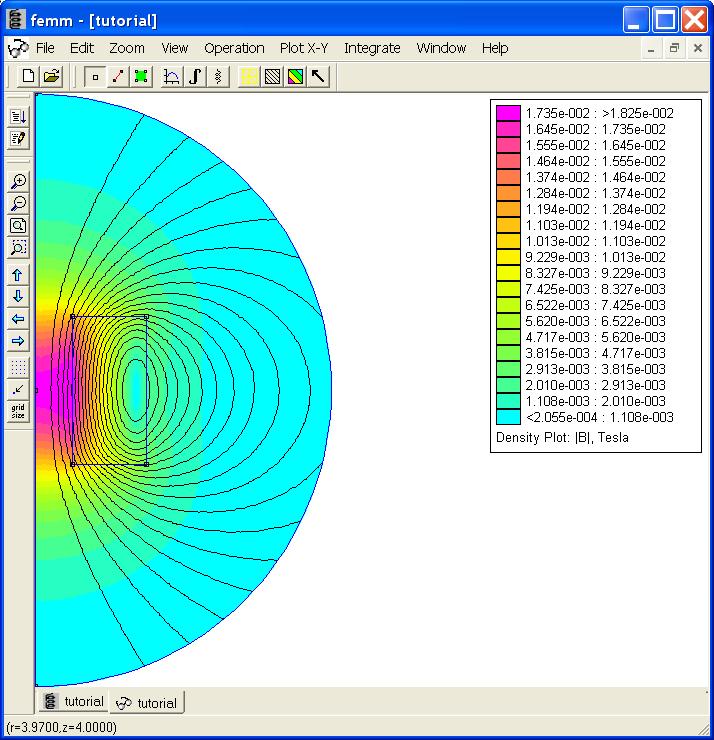Click the New document toolbar icon
714x740 pixels.
(x=28, y=76)
